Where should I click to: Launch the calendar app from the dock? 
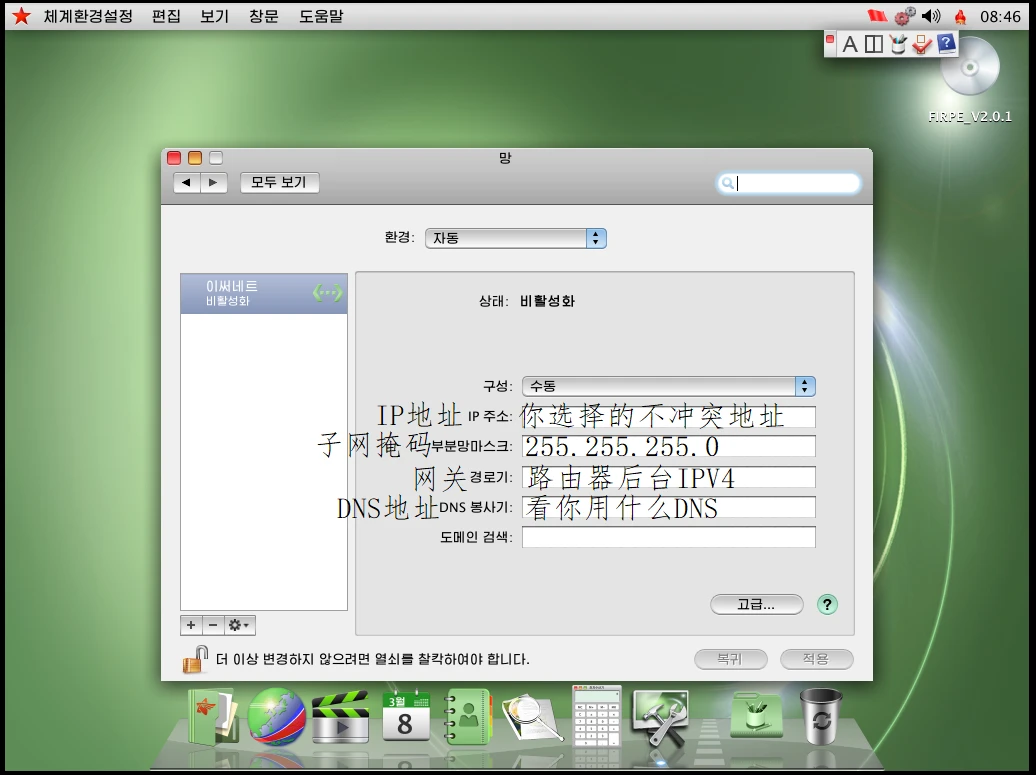point(406,717)
